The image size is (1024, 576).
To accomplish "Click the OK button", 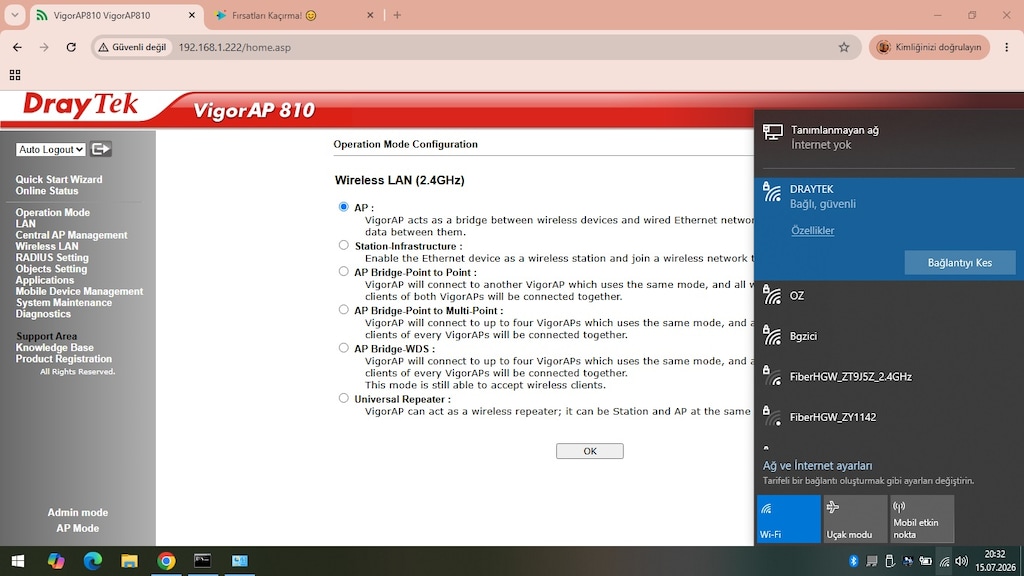I will coord(590,451).
